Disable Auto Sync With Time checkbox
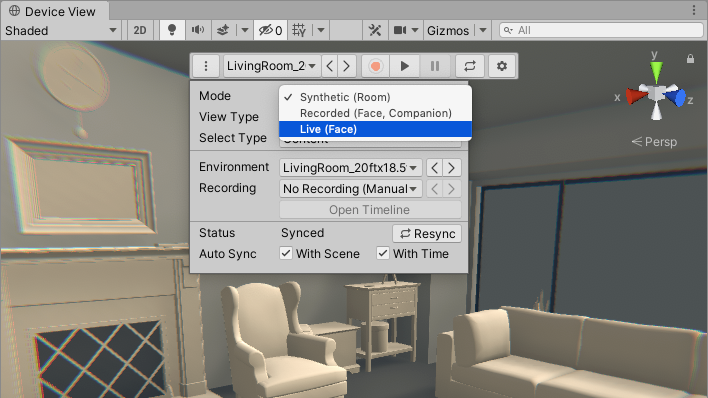Image resolution: width=708 pixels, height=398 pixels. tap(383, 253)
